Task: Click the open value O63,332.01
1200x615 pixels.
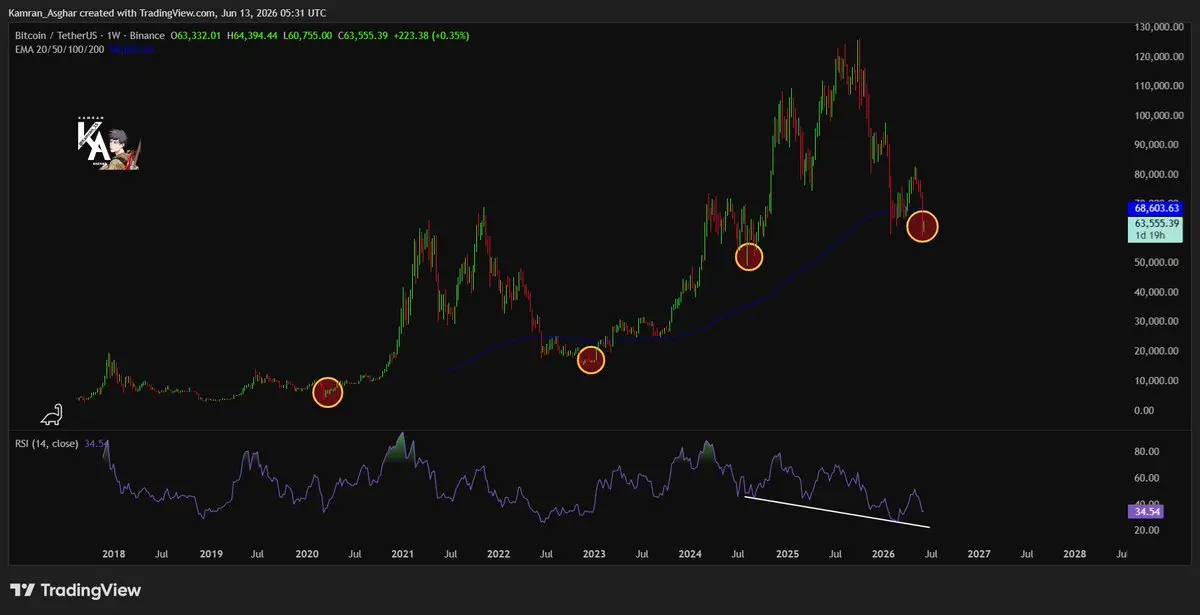Action: coord(198,35)
